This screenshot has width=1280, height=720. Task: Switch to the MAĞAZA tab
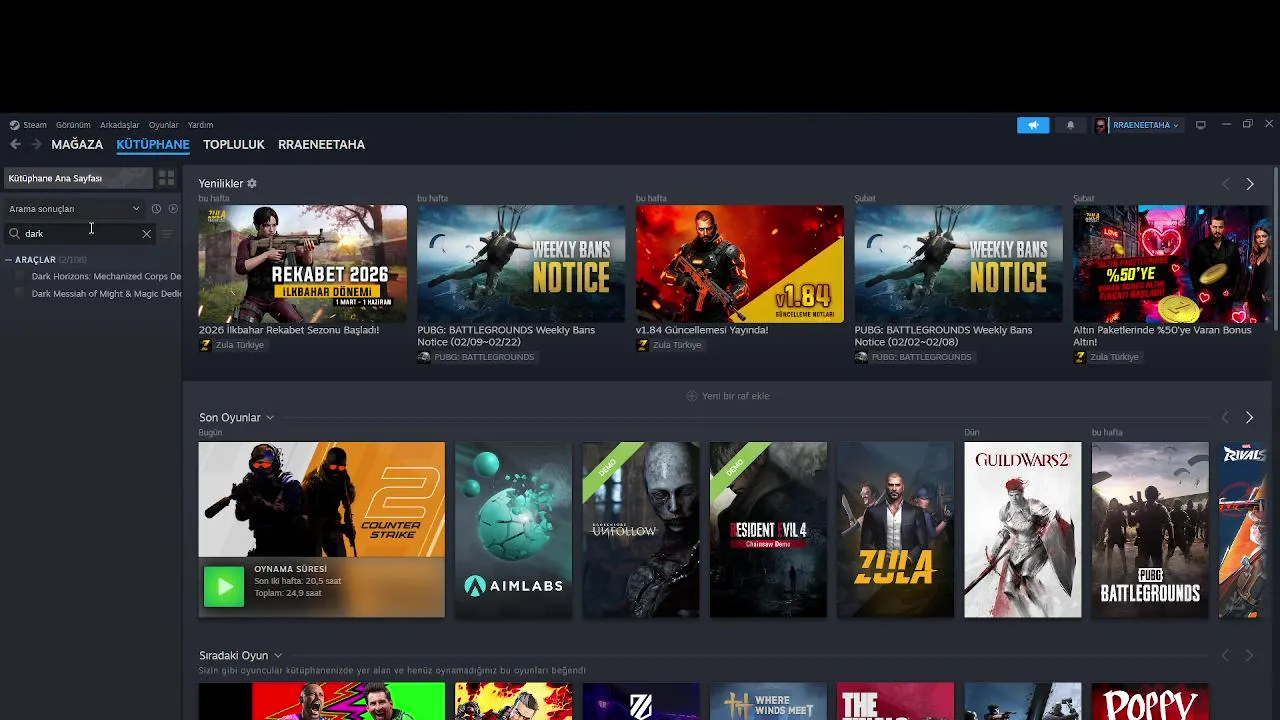point(77,144)
